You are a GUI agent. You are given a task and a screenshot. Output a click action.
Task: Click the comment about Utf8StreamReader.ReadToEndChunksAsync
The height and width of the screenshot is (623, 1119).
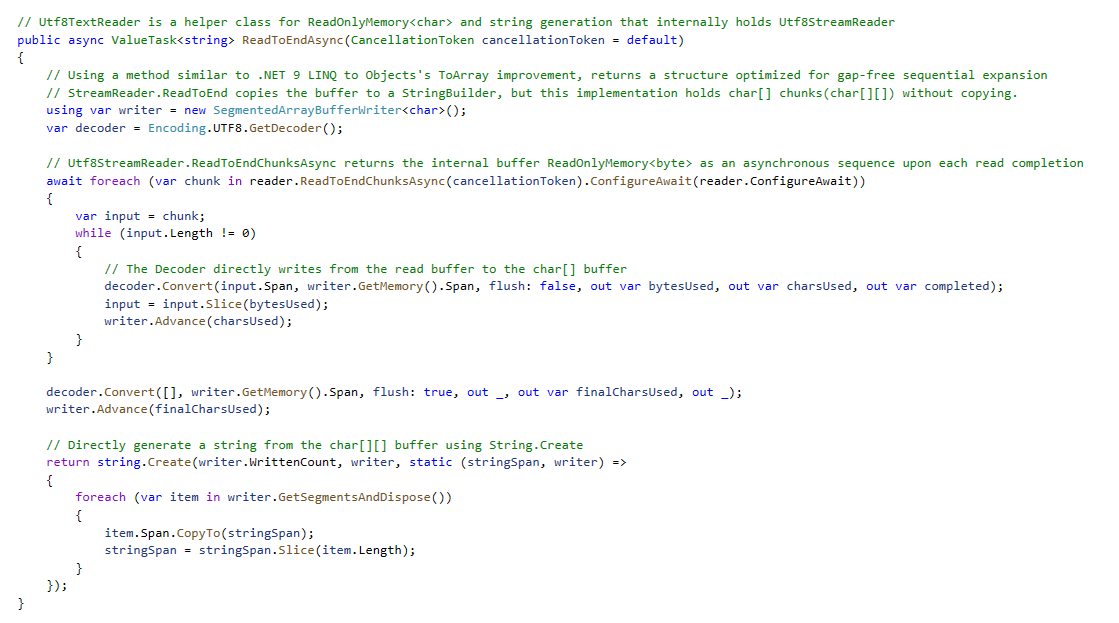(564, 163)
